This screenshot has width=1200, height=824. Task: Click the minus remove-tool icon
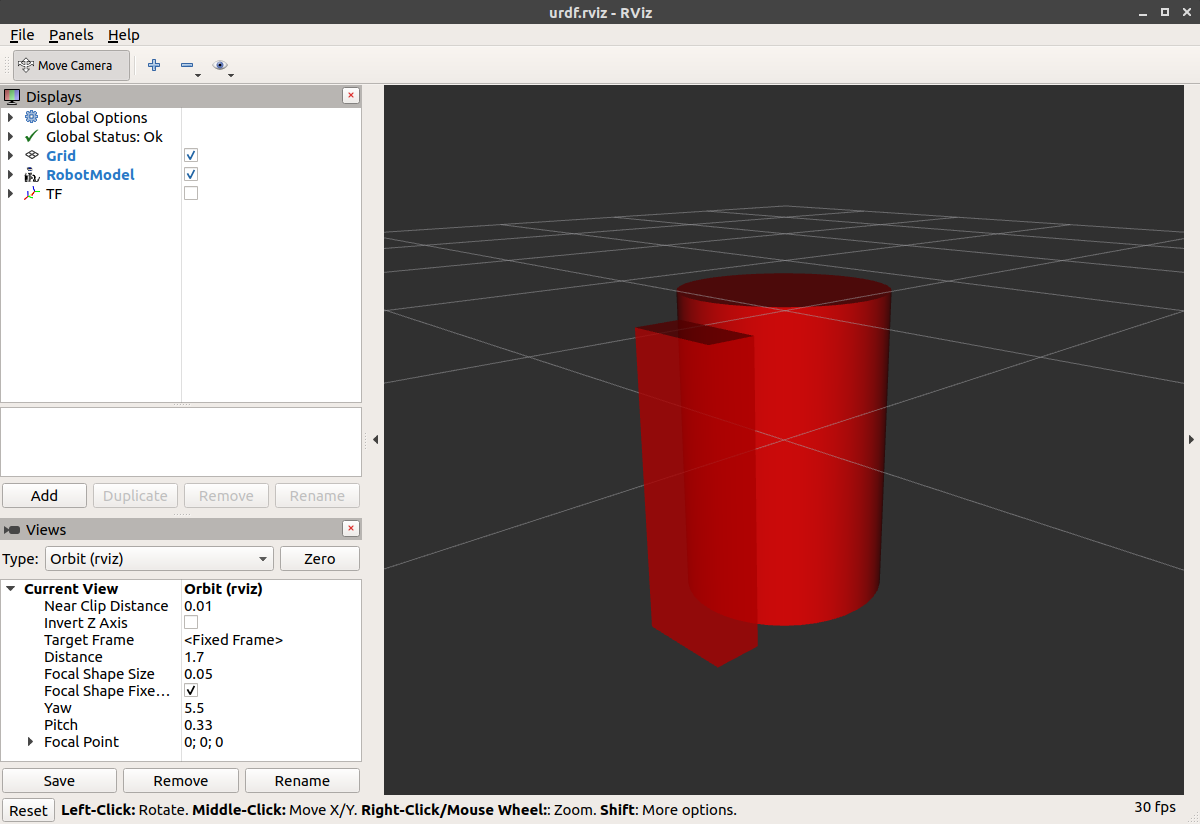coord(186,66)
